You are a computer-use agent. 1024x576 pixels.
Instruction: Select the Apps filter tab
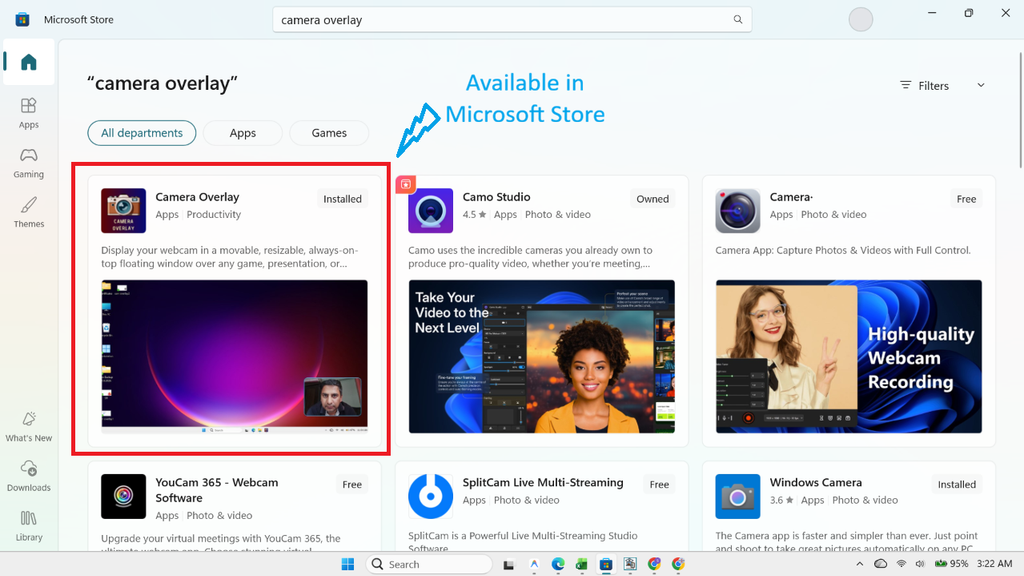click(x=242, y=133)
